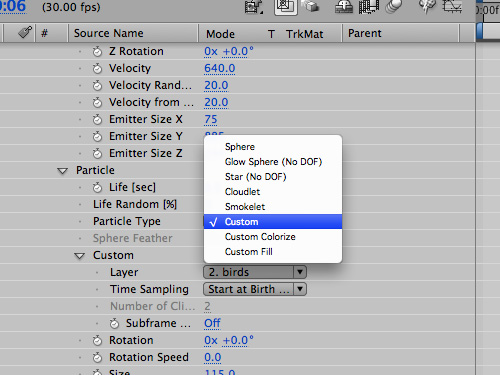Toggle stopwatch on the Rotation row under Custom
The image size is (500, 375).
coord(97,341)
